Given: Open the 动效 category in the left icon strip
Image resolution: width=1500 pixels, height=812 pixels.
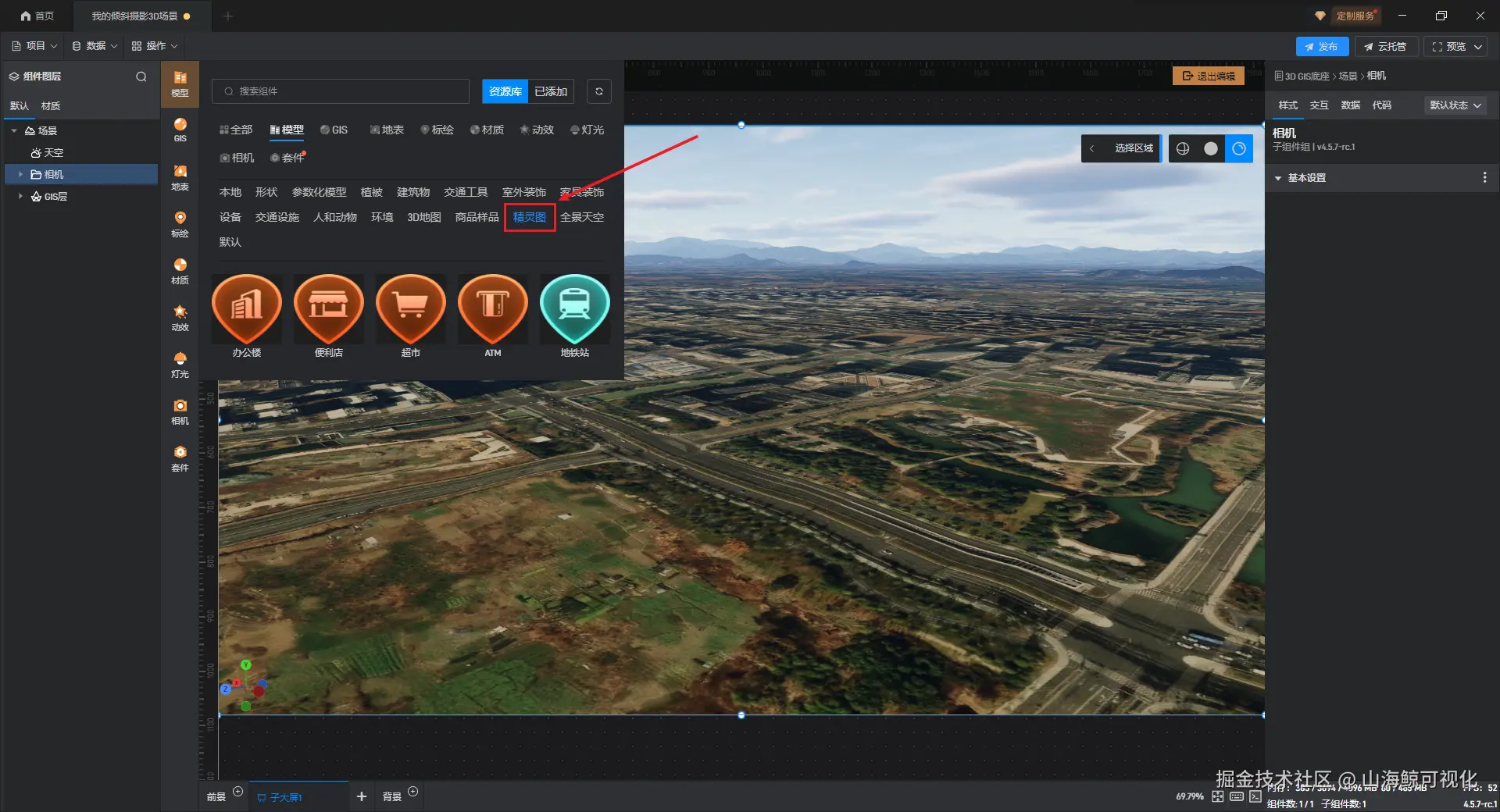Looking at the screenshot, I should point(180,318).
